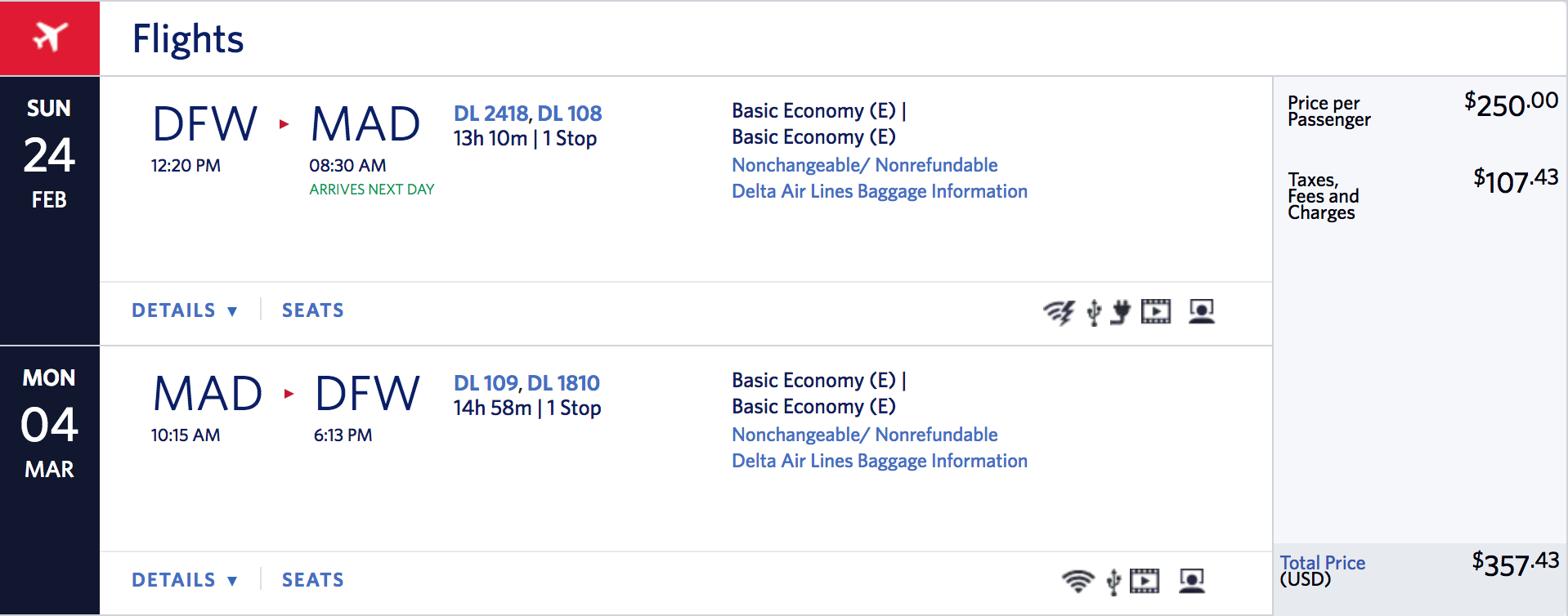Expand Details for the MAD to DFW flight

click(x=185, y=580)
